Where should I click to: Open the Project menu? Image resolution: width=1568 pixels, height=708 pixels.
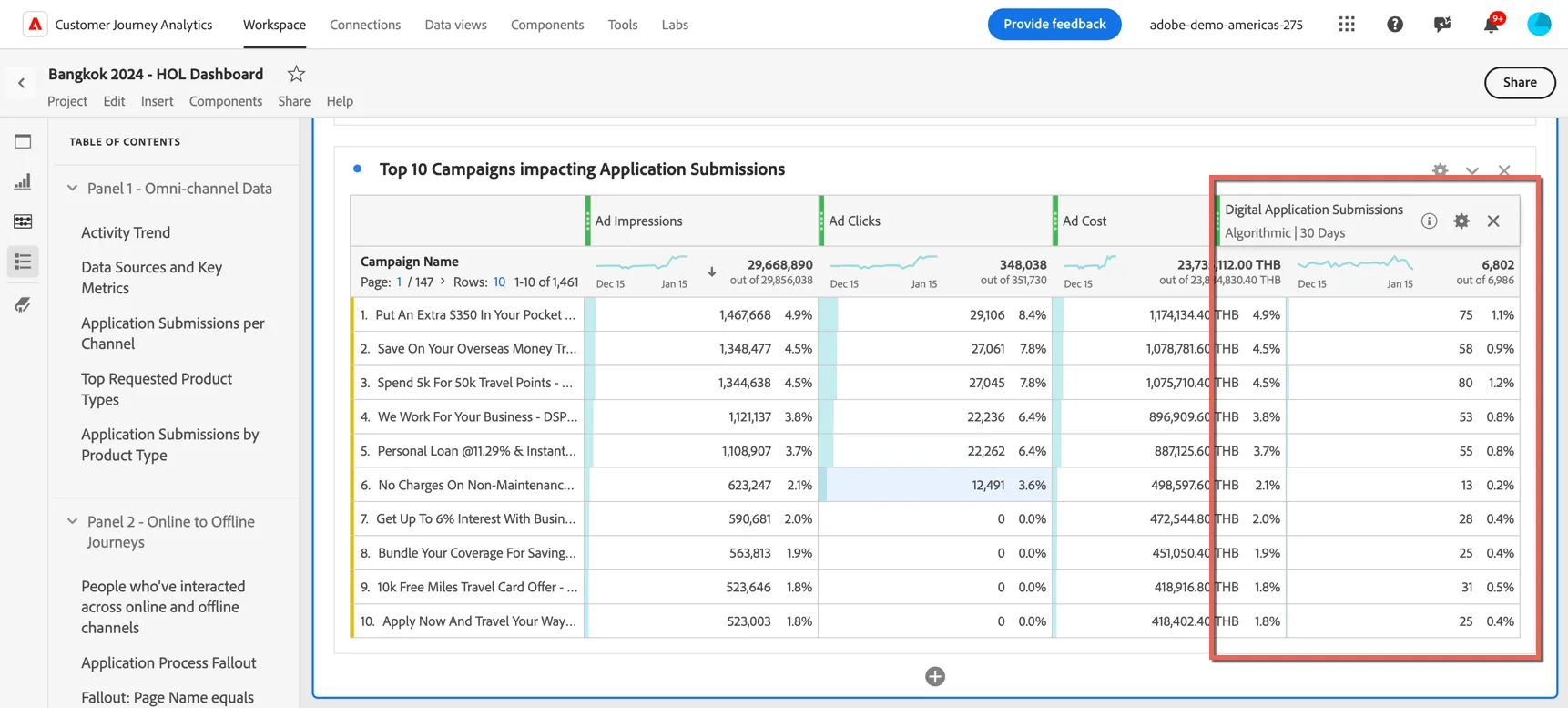(x=67, y=101)
